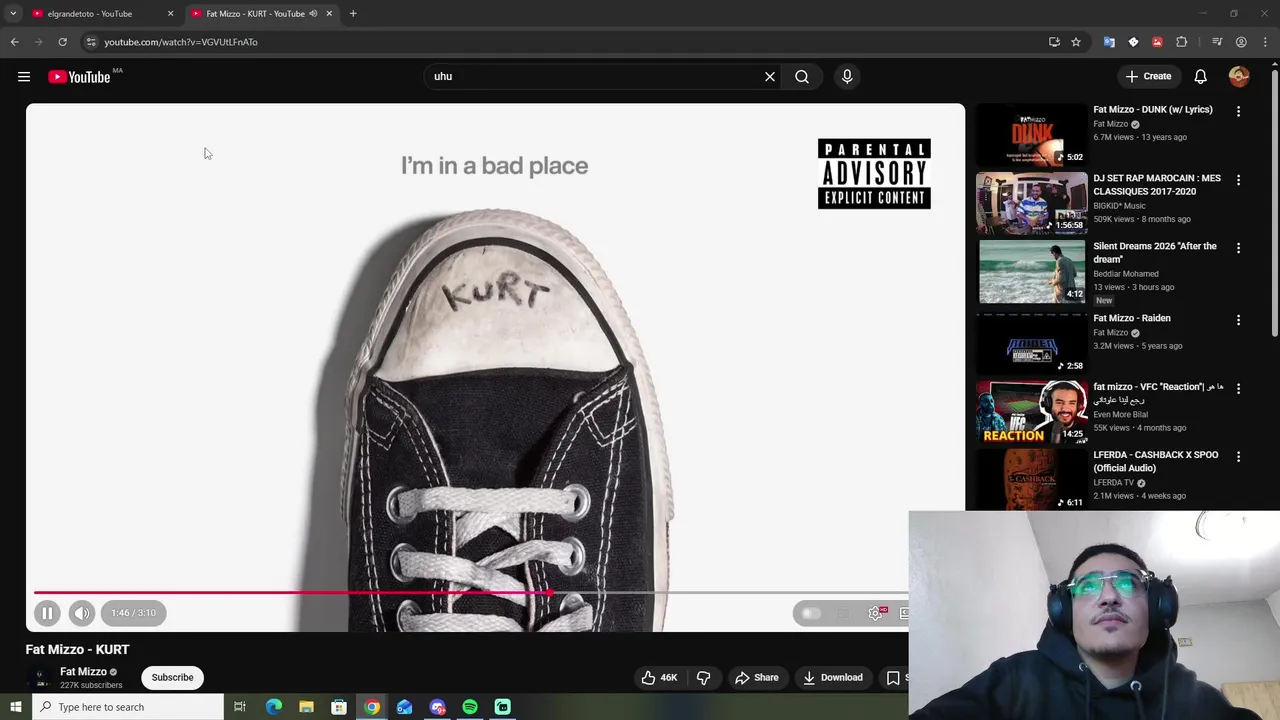Screen dimensions: 1280x720
Task: Pause the video playback
Action: click(x=47, y=613)
